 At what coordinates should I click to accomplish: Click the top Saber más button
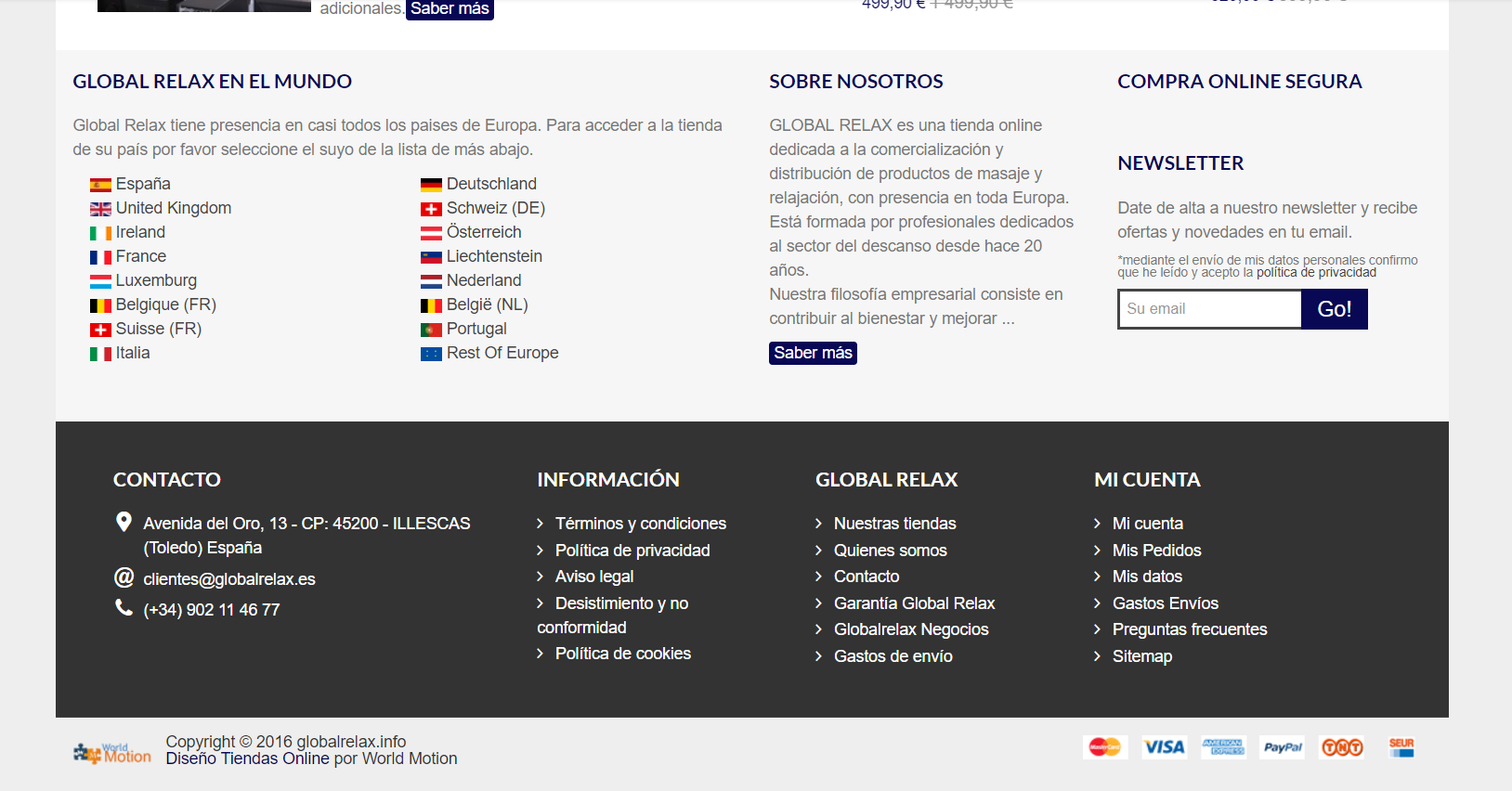(450, 9)
